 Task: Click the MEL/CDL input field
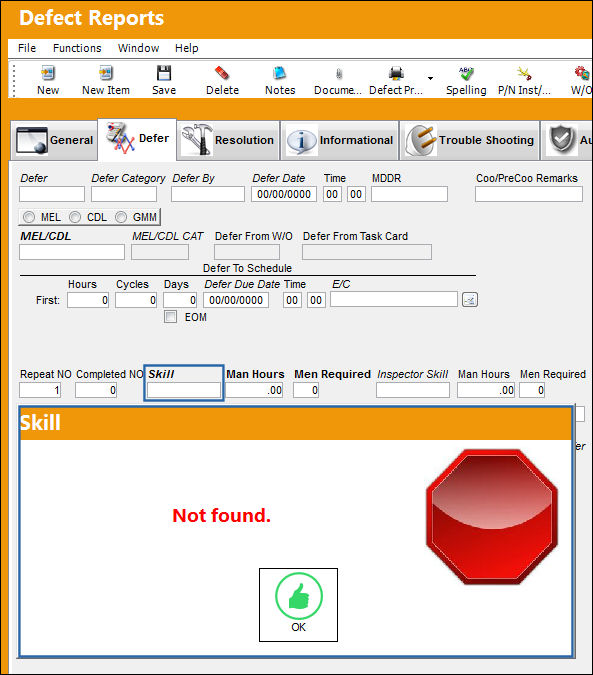click(72, 252)
